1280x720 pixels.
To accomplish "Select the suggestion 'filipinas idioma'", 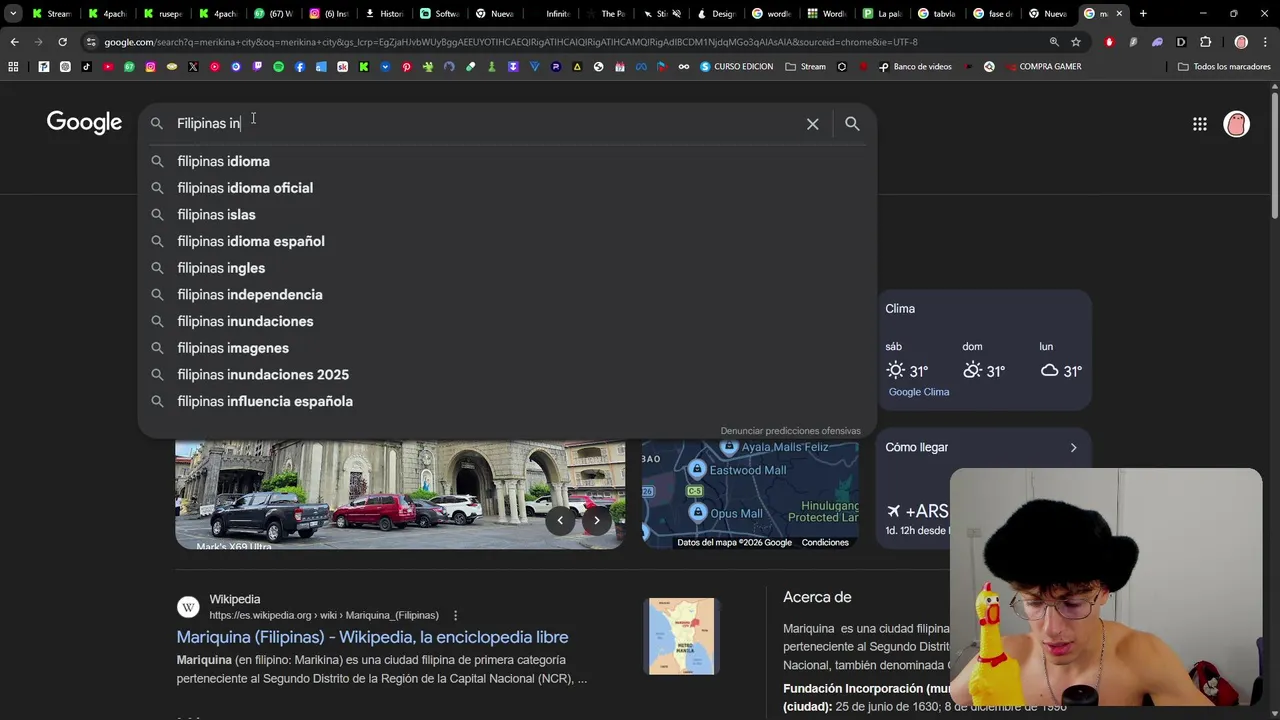I will [508, 161].
